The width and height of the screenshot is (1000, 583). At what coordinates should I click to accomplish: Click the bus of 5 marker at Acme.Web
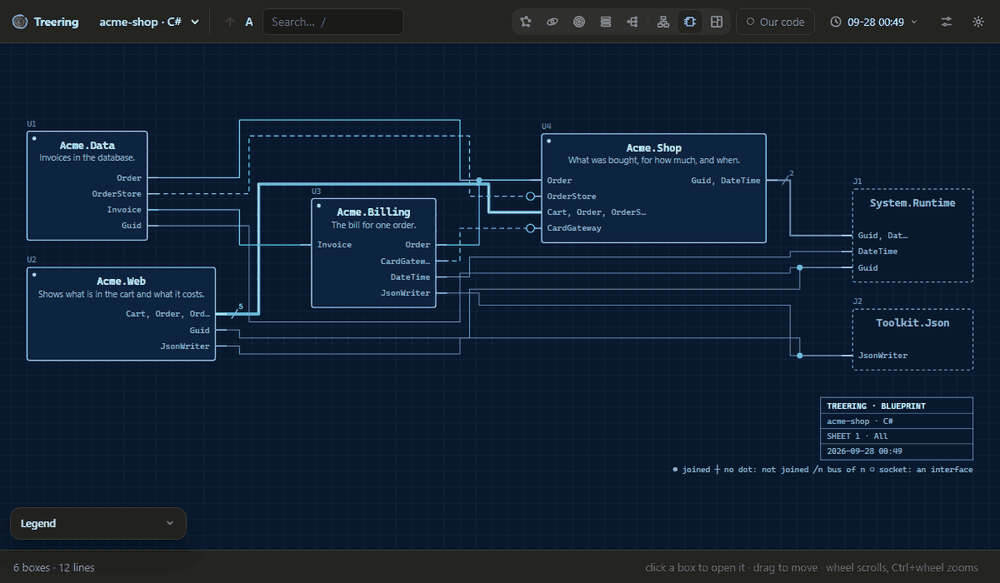point(237,311)
